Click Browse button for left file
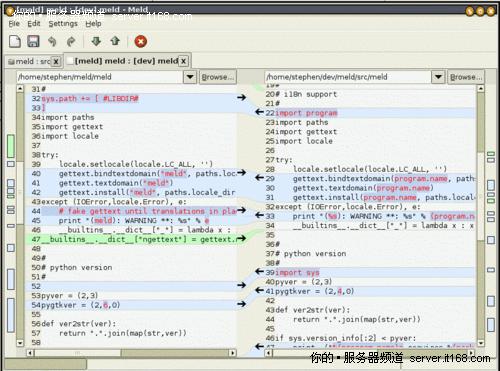Viewport: 500px width, 371px height. tap(218, 77)
